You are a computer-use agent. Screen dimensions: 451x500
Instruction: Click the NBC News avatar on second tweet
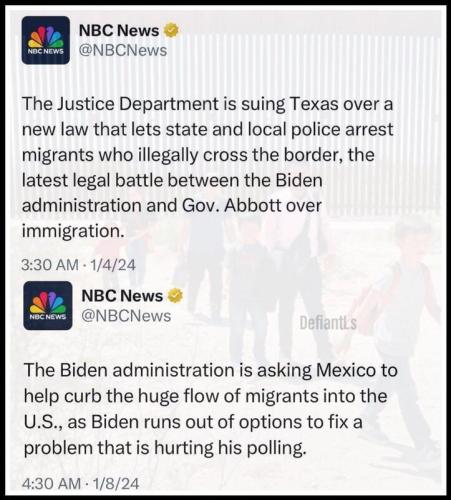tap(48, 306)
